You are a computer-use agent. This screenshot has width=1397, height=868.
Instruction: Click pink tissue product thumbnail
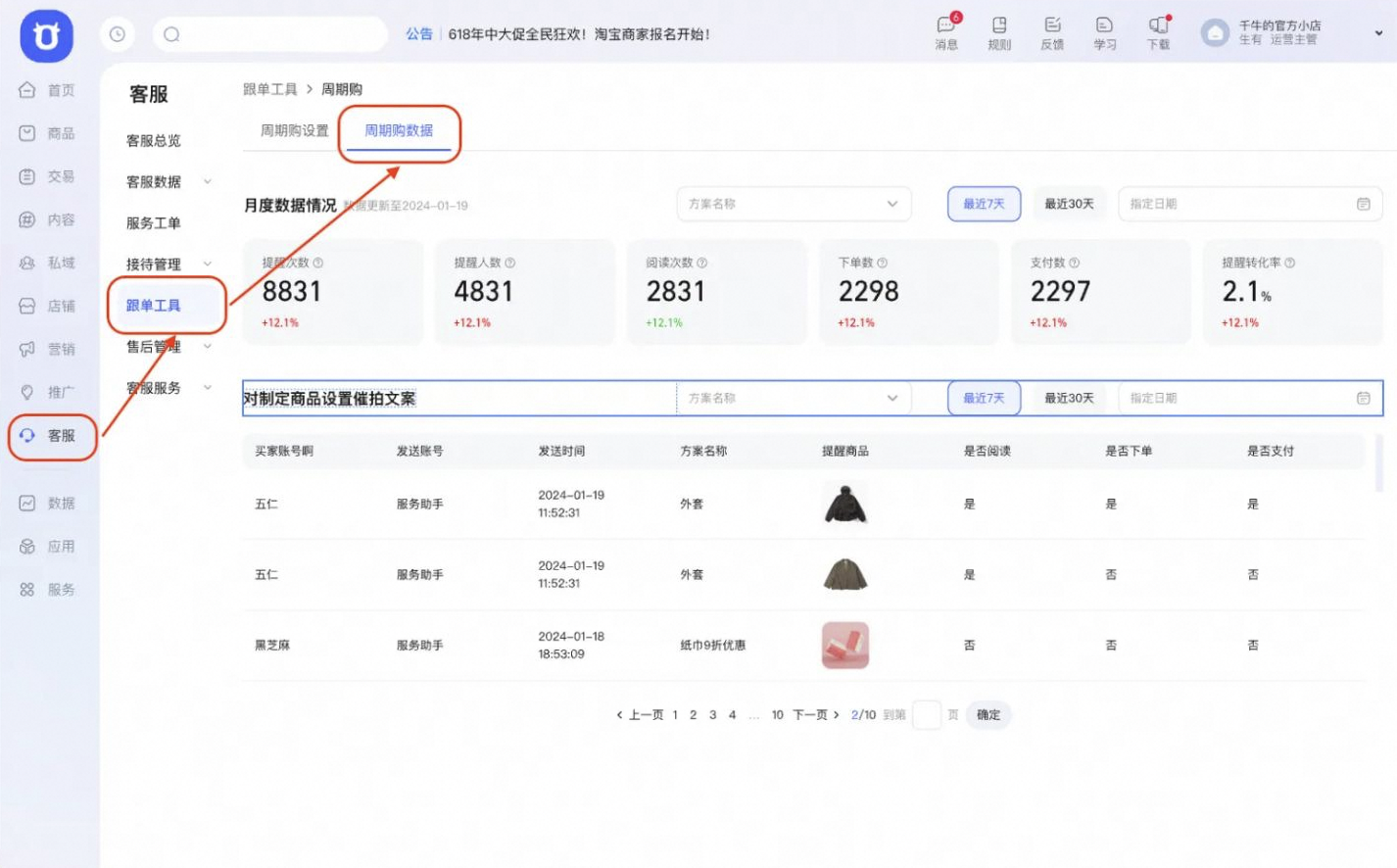845,646
